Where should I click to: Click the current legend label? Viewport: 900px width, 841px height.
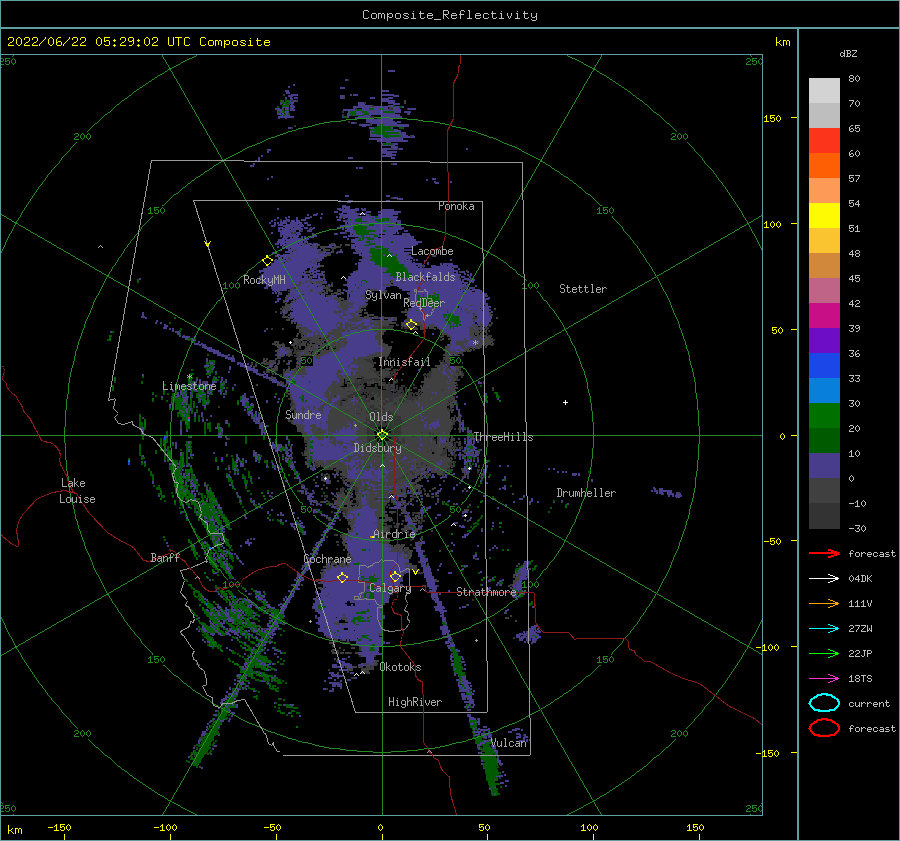[868, 703]
